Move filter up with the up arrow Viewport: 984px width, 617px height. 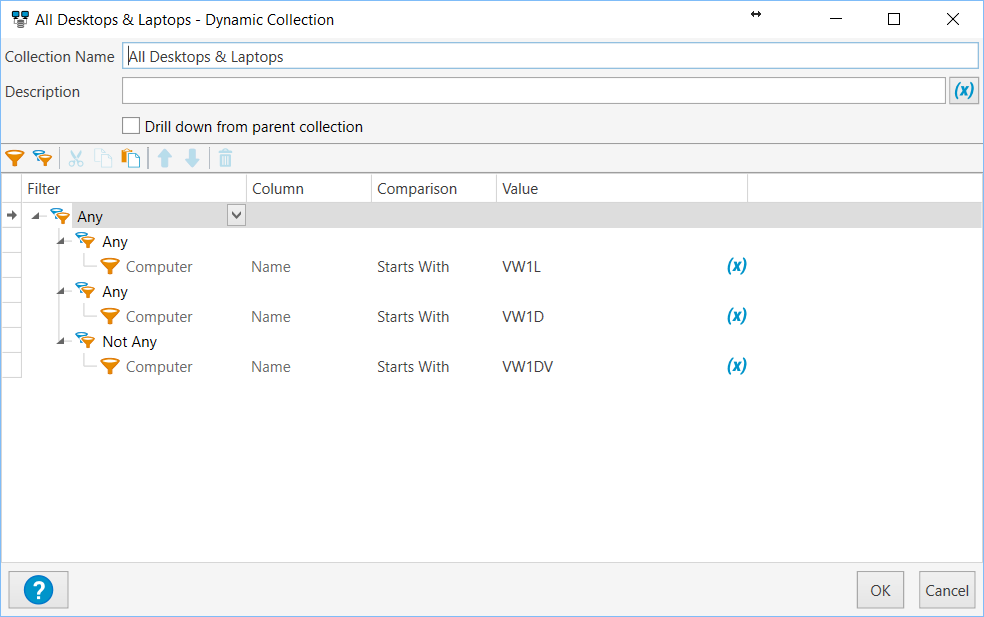tap(166, 158)
